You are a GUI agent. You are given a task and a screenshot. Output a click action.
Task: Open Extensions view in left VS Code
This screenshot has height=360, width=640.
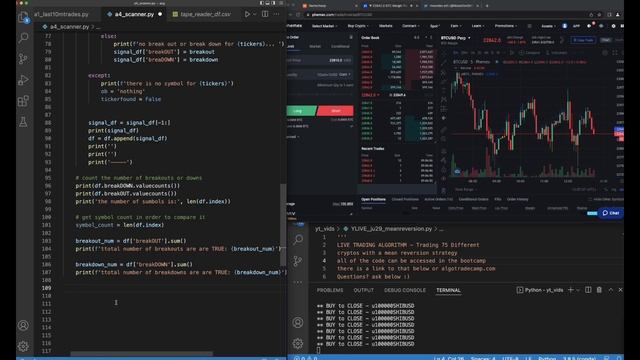23,101
